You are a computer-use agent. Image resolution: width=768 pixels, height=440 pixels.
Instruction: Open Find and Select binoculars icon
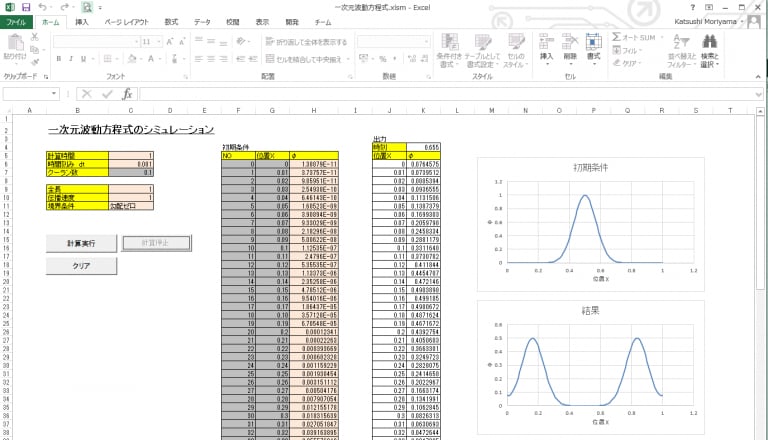[x=709, y=50]
